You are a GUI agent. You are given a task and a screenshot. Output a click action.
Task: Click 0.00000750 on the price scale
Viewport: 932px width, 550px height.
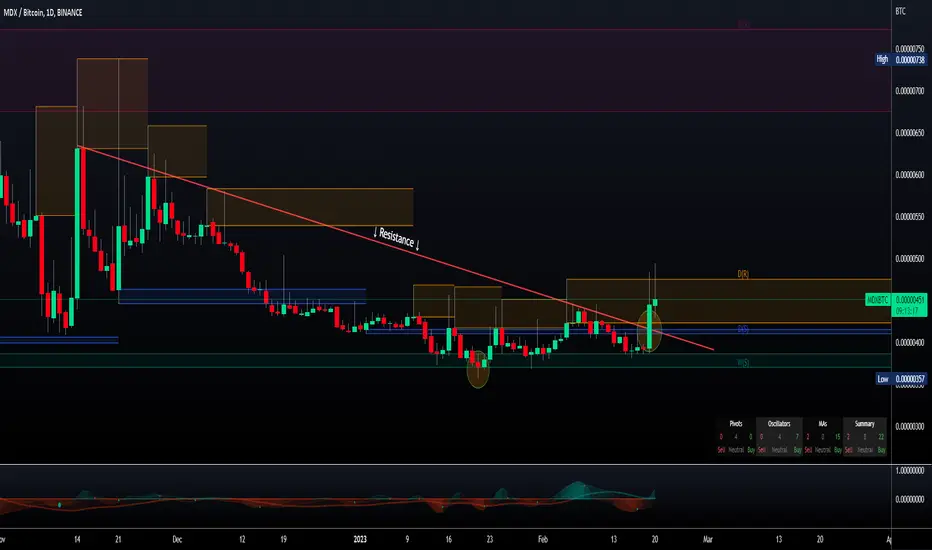(x=910, y=49)
